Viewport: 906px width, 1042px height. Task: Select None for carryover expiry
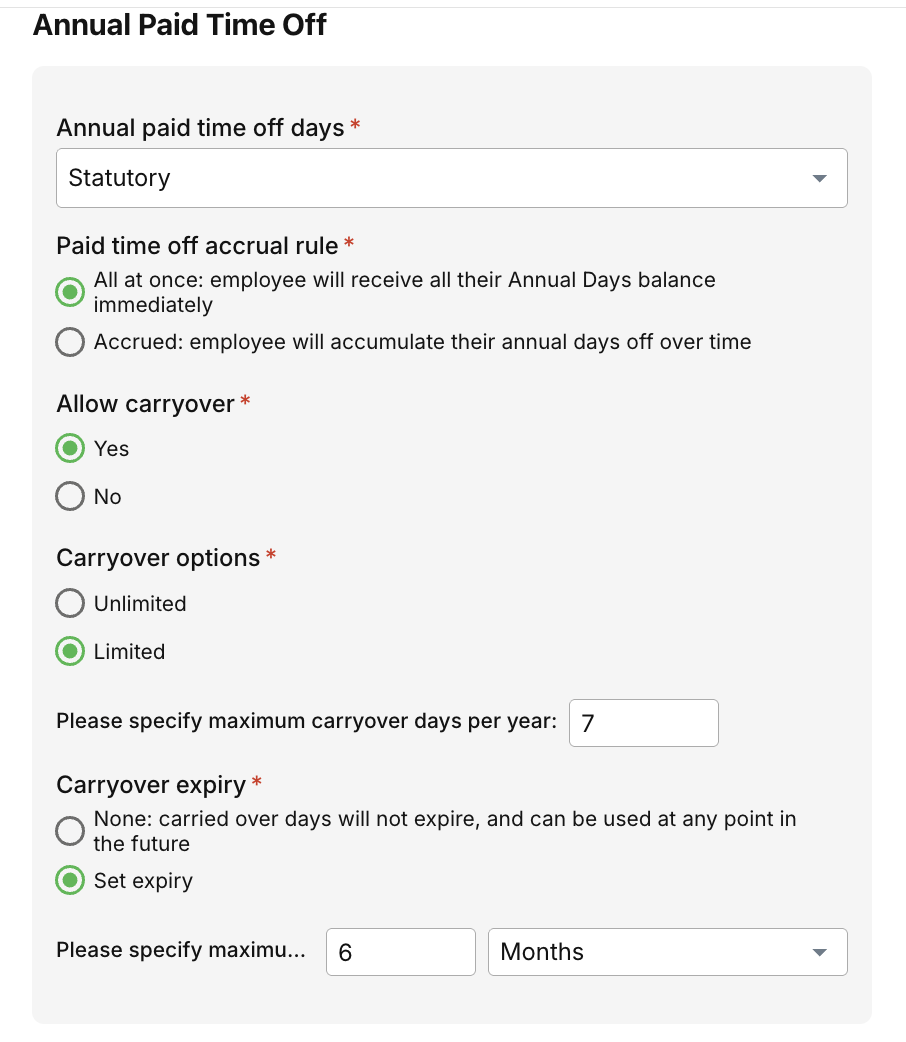pyautogui.click(x=70, y=831)
